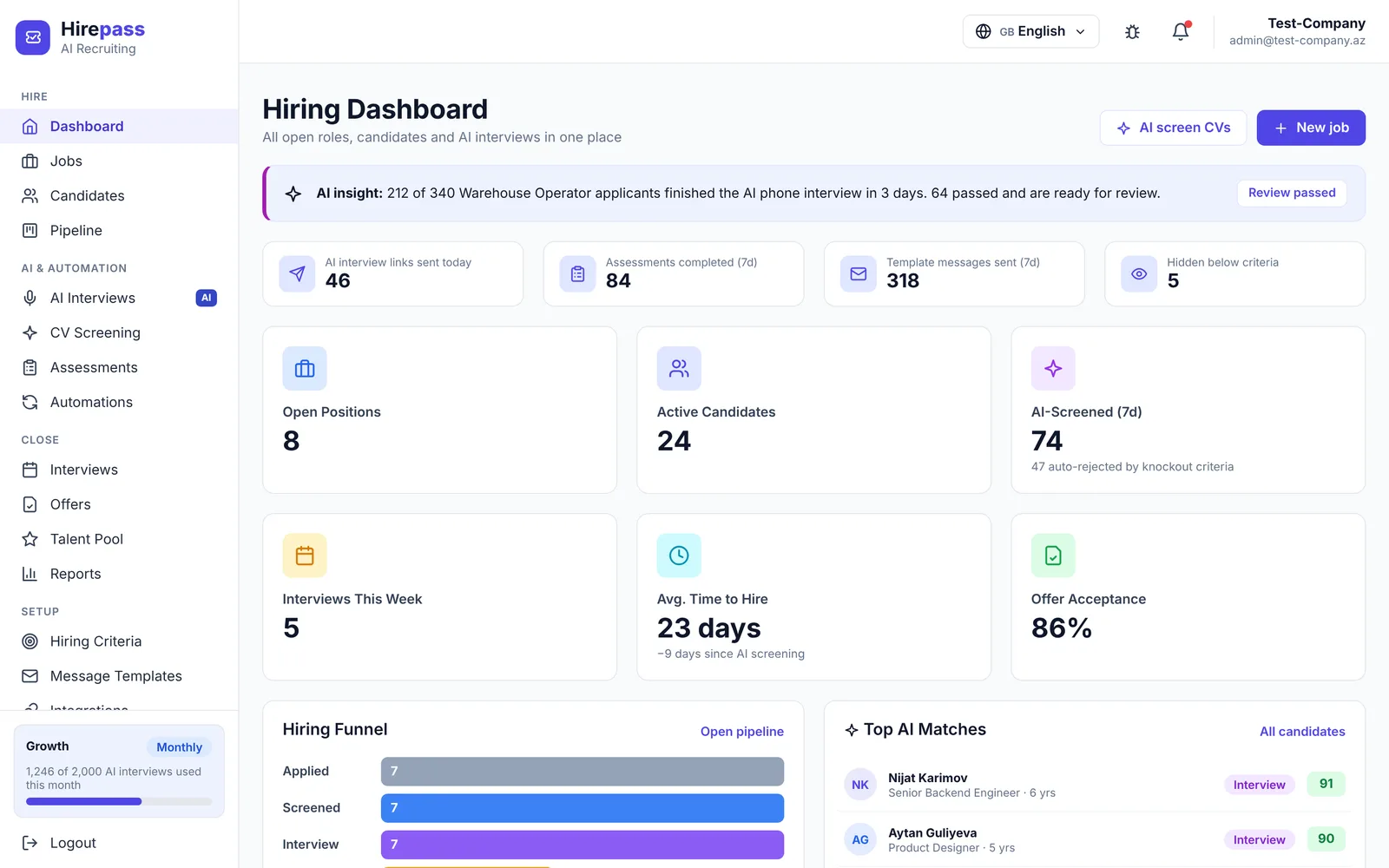Click the AI interviews usage progress bar
The width and height of the screenshot is (1389, 868).
tap(119, 802)
